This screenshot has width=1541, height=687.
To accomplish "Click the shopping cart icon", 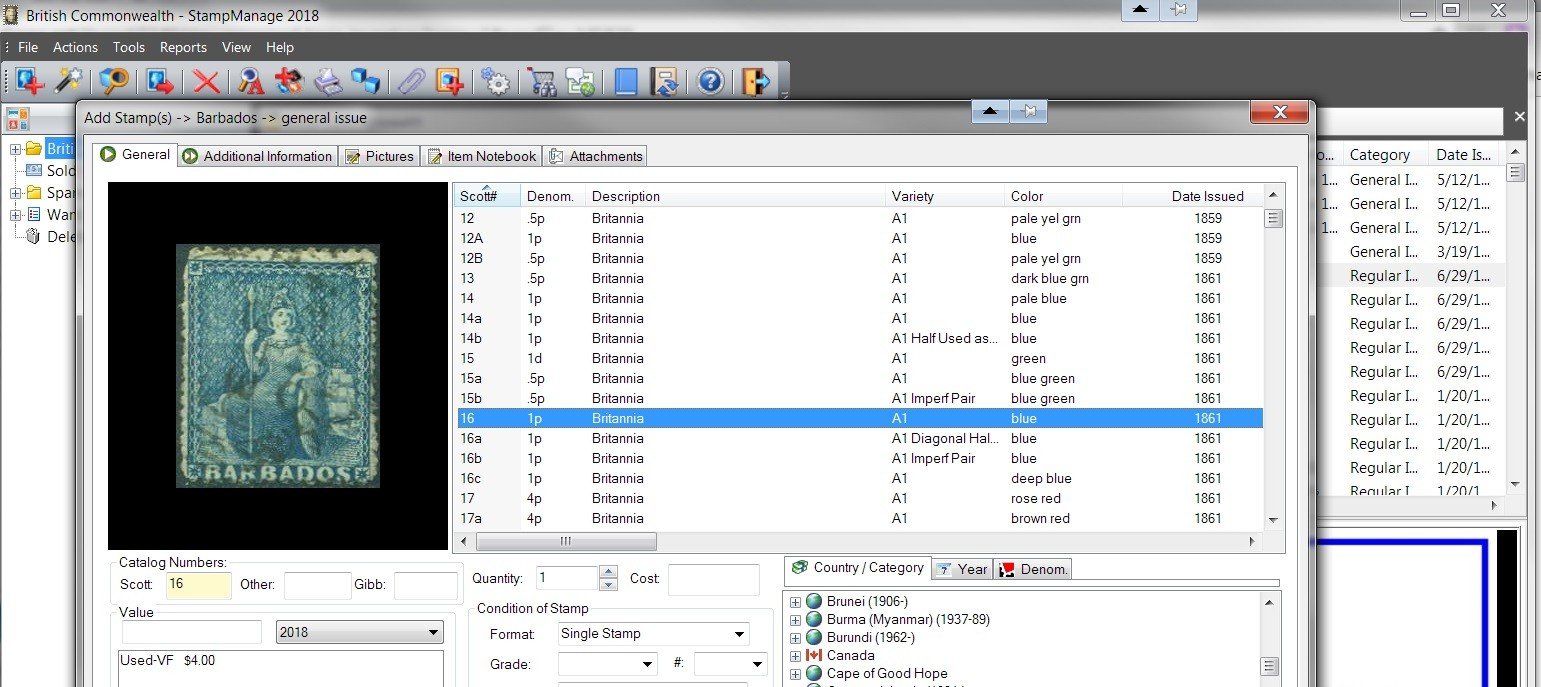I will 541,81.
